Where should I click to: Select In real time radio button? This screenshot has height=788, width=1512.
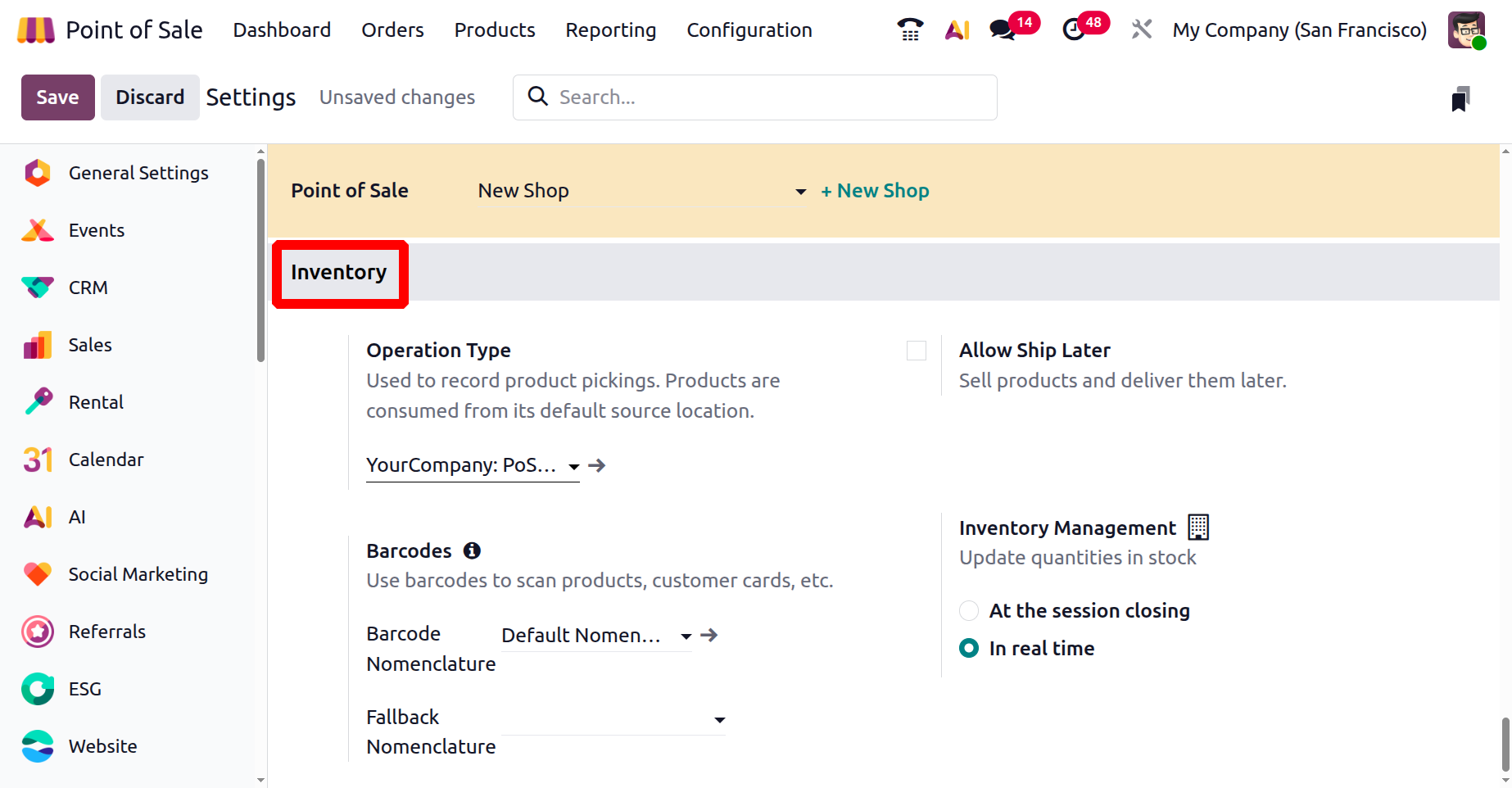pyautogui.click(x=969, y=649)
